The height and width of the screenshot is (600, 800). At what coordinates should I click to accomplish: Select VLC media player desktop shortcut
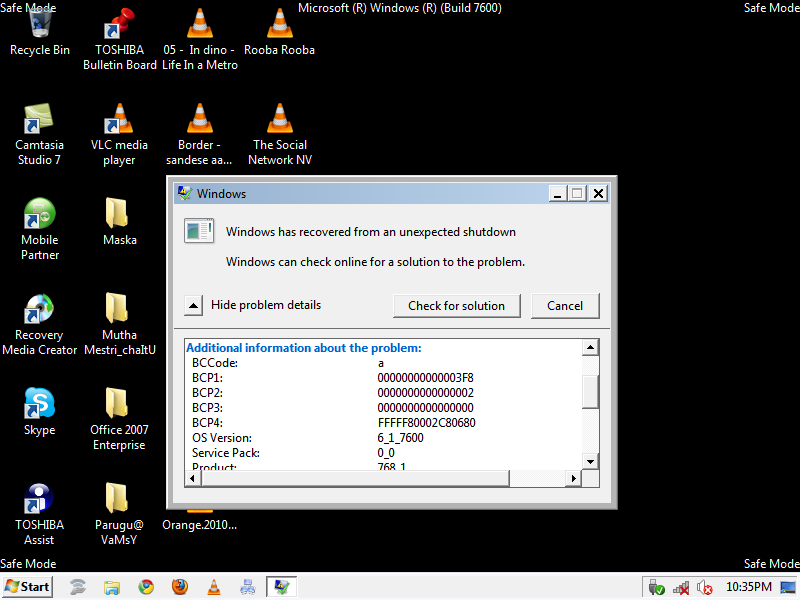pyautogui.click(x=119, y=134)
